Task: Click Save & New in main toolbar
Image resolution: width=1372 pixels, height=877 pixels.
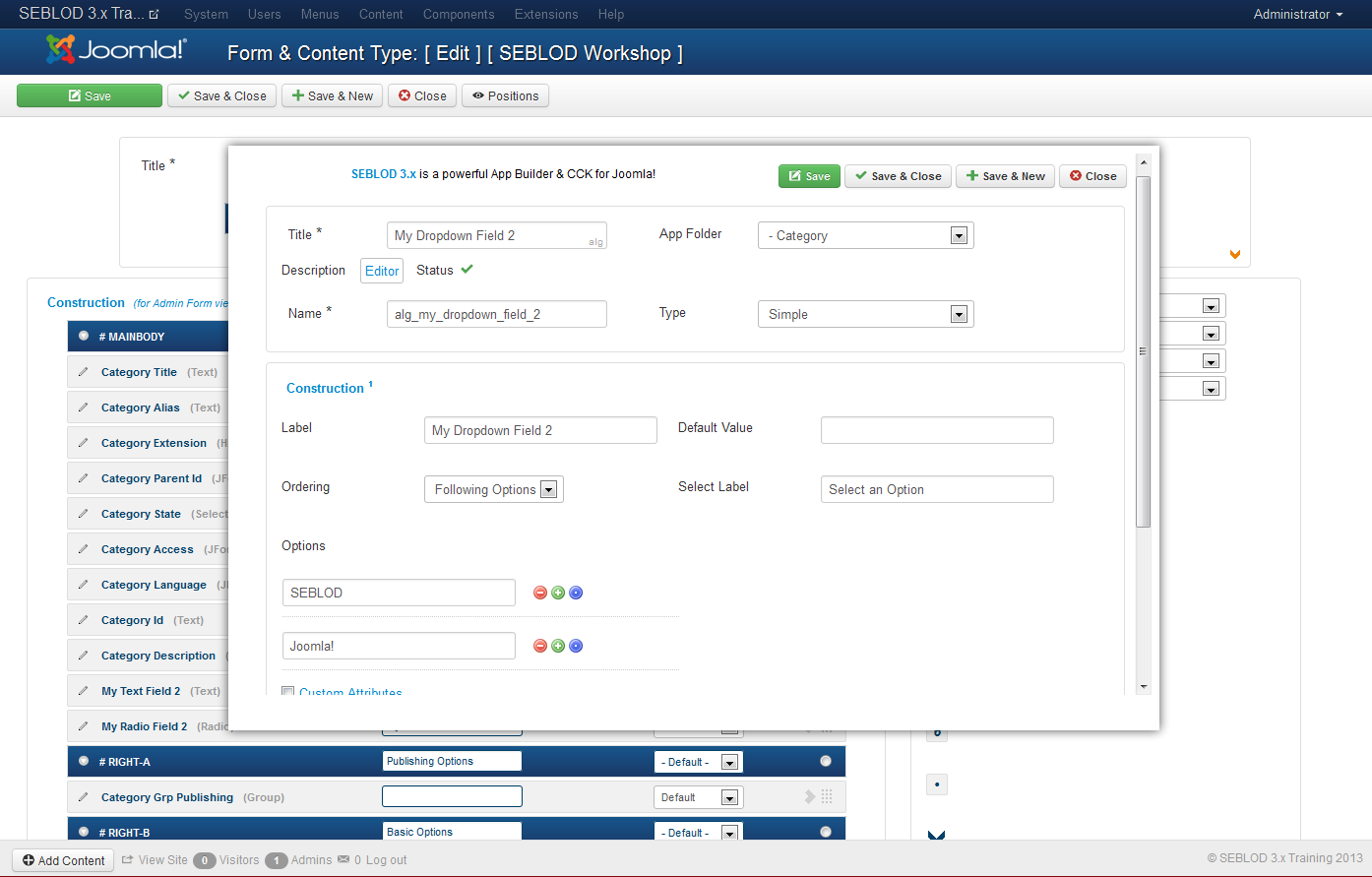Action: point(333,95)
